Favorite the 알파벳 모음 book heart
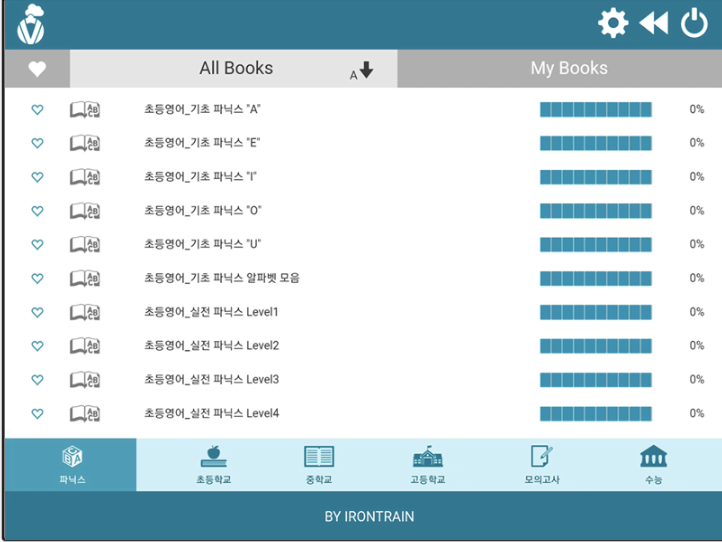The width and height of the screenshot is (722, 542). [x=37, y=279]
